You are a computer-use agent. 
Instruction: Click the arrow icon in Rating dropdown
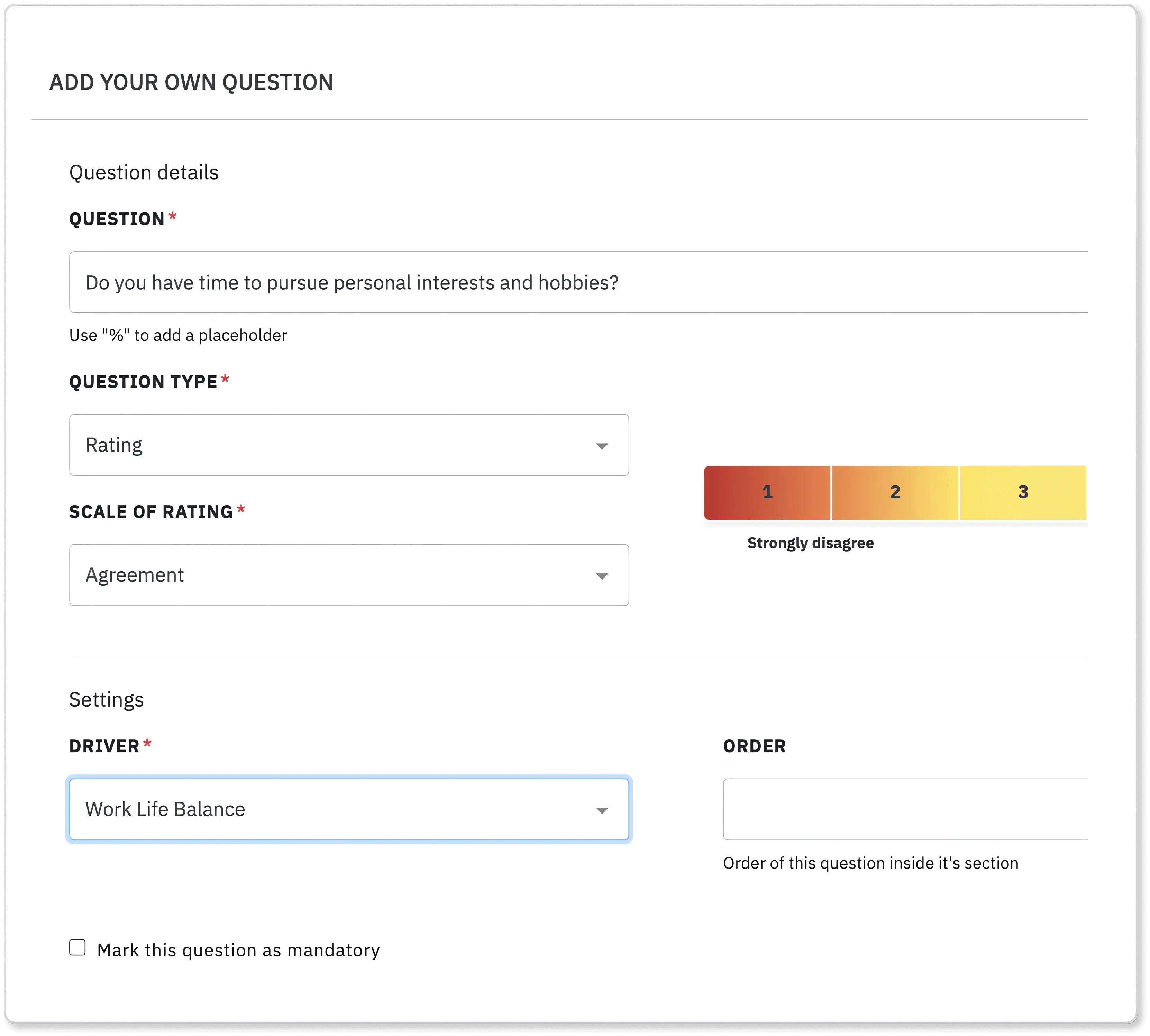coord(602,446)
